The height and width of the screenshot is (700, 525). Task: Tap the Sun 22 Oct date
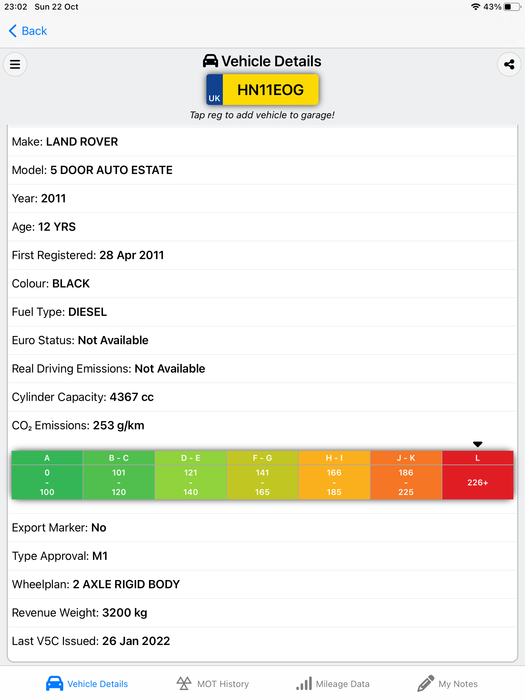point(56,7)
